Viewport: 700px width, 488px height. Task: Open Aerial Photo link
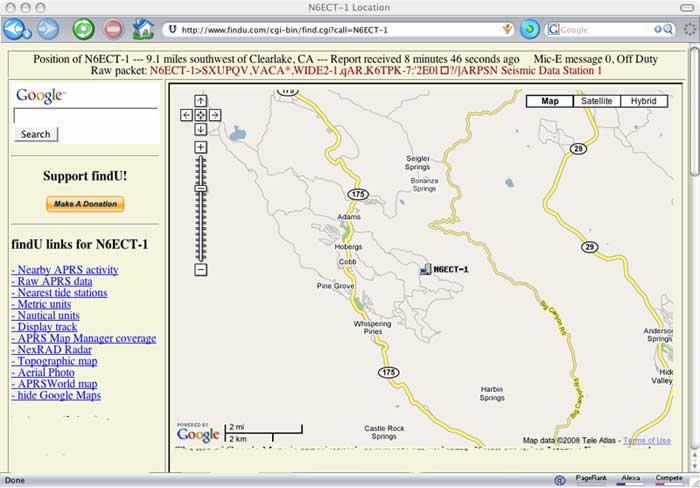pyautogui.click(x=43, y=372)
